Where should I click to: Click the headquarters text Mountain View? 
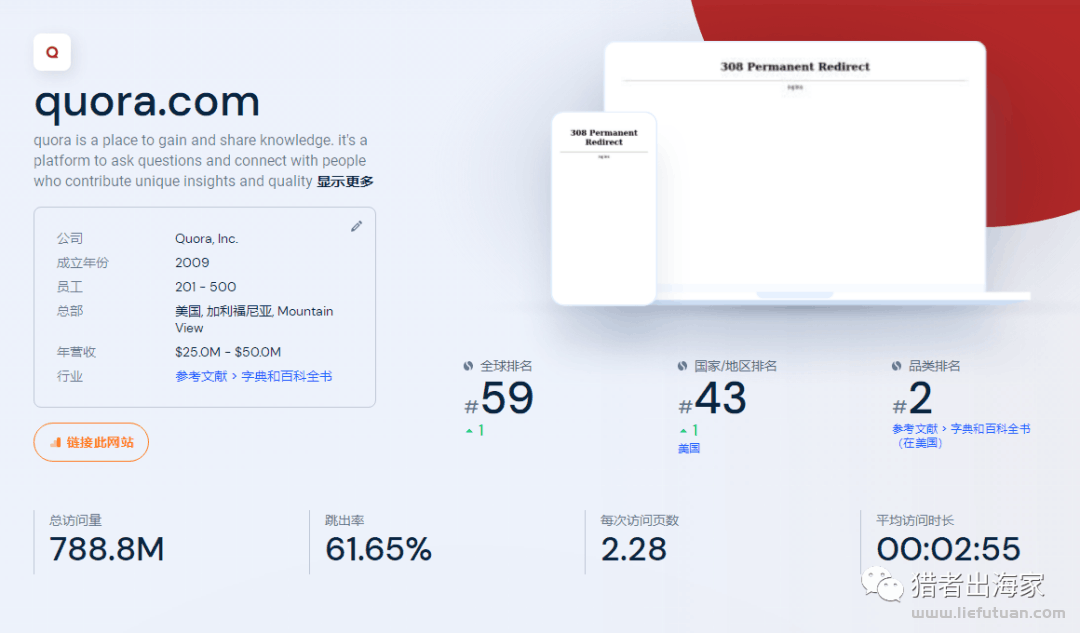254,320
